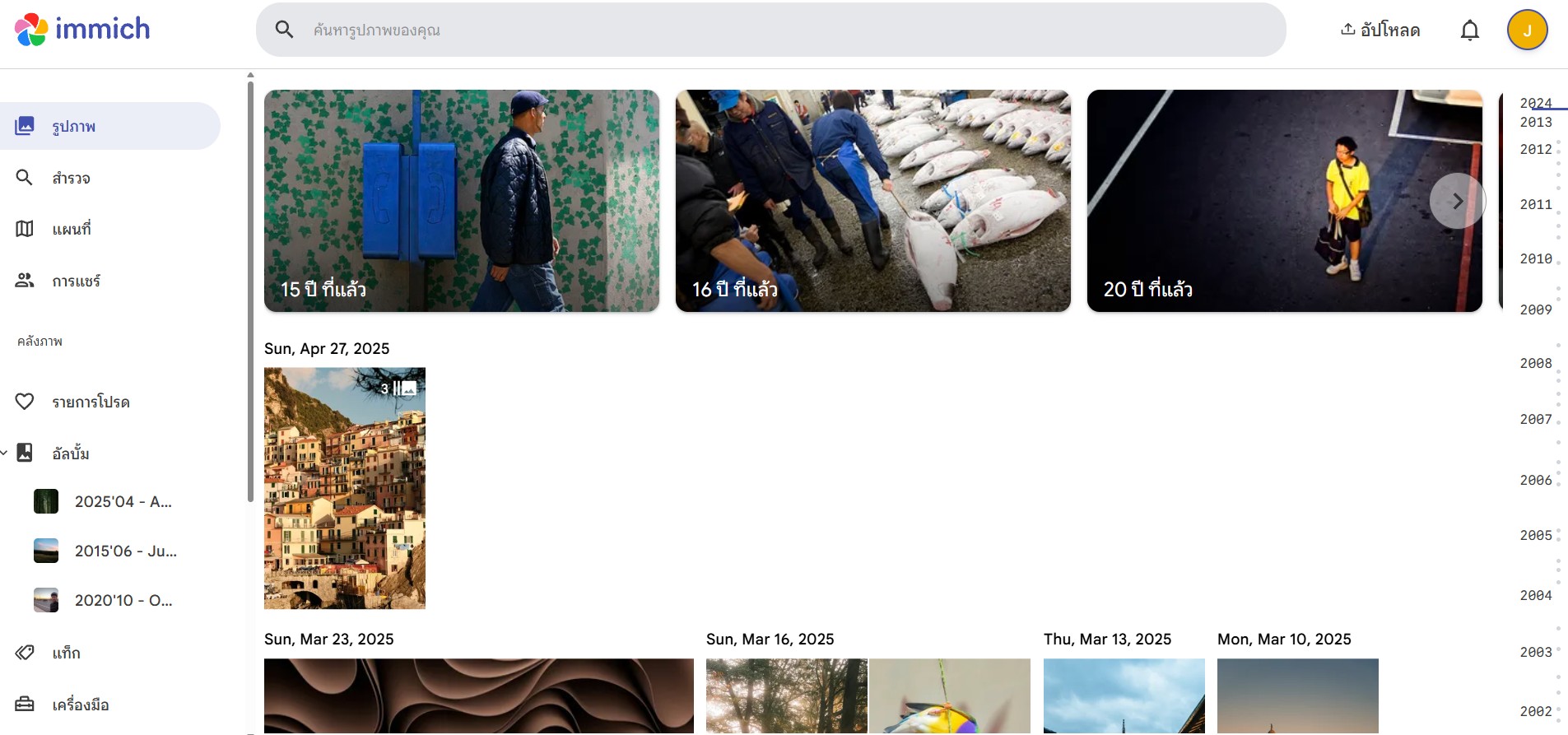Go to สำรวจ explore page

(110, 178)
